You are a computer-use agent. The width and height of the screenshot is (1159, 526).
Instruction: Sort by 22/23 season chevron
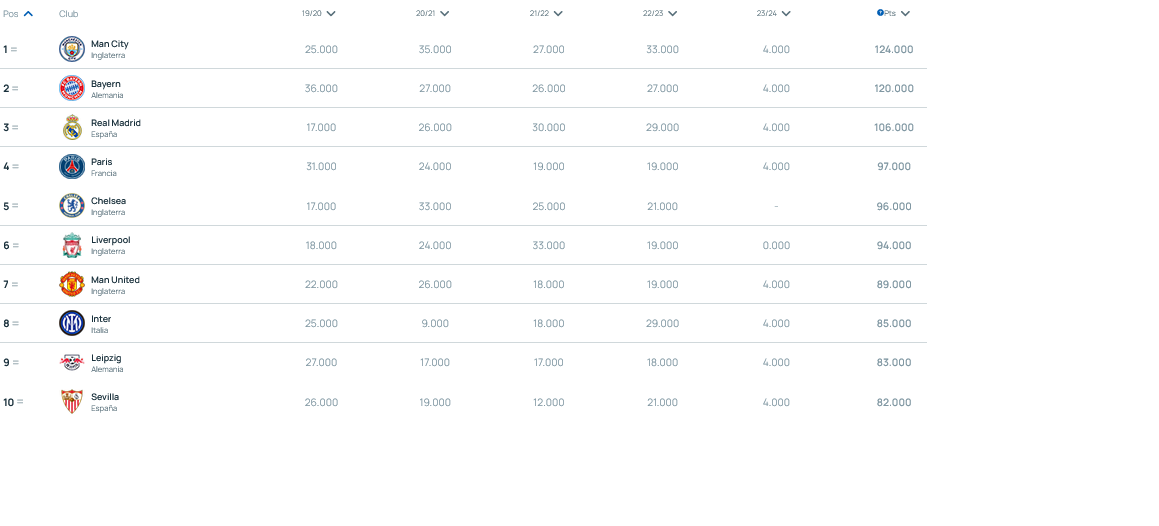point(673,14)
